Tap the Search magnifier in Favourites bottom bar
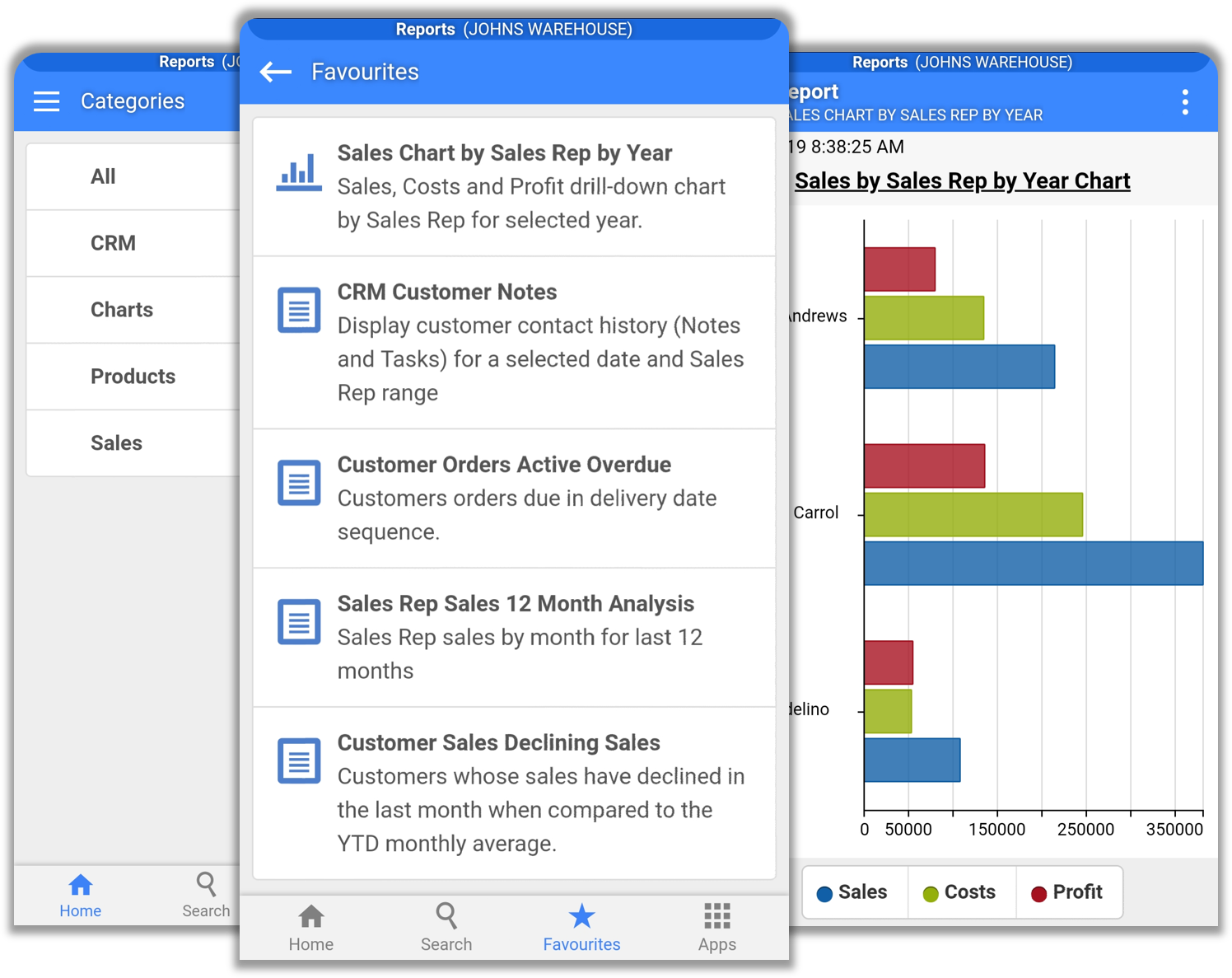The image size is (1232, 978). pyautogui.click(x=446, y=916)
